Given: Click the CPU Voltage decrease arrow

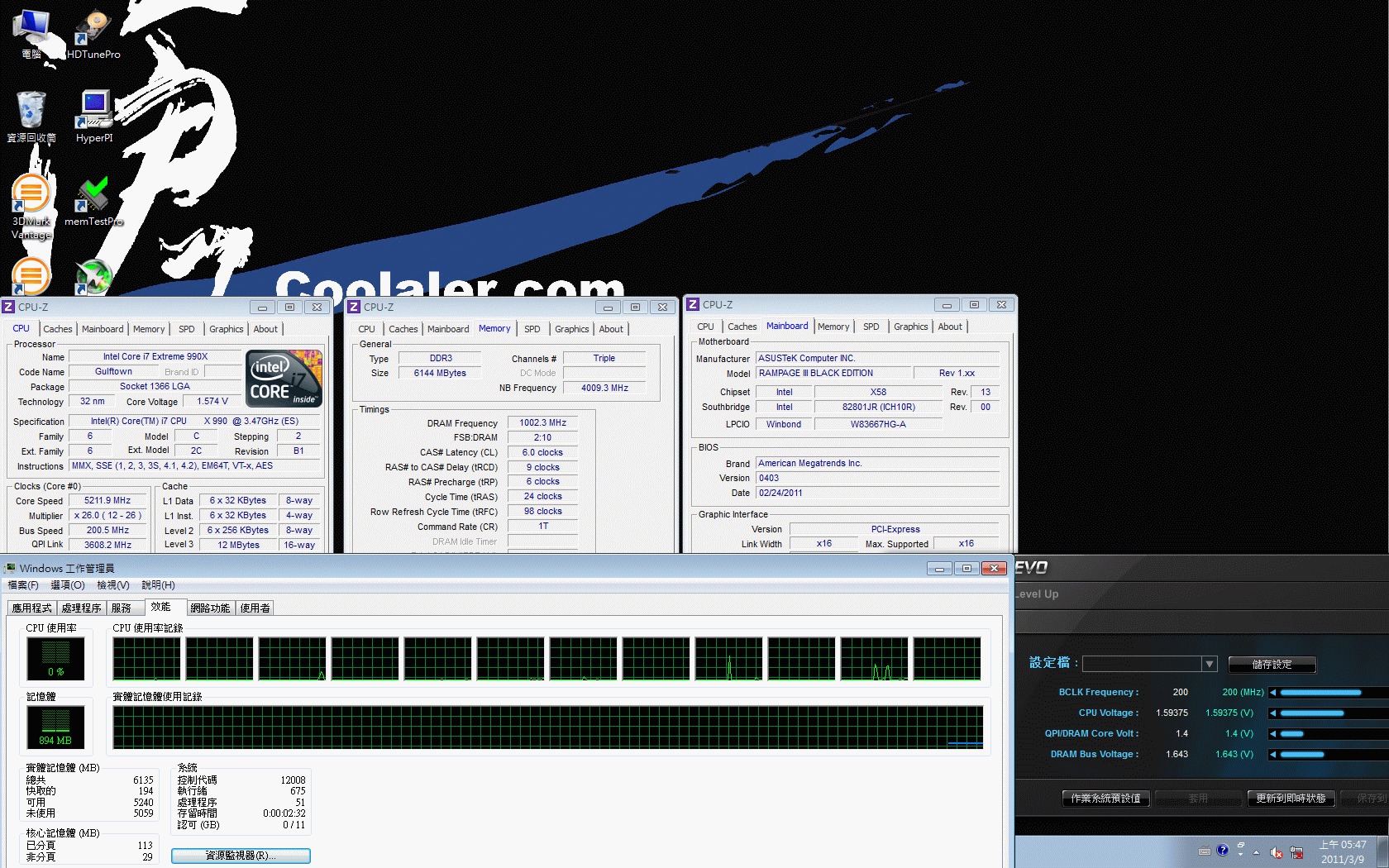Looking at the screenshot, I should 1273,713.
